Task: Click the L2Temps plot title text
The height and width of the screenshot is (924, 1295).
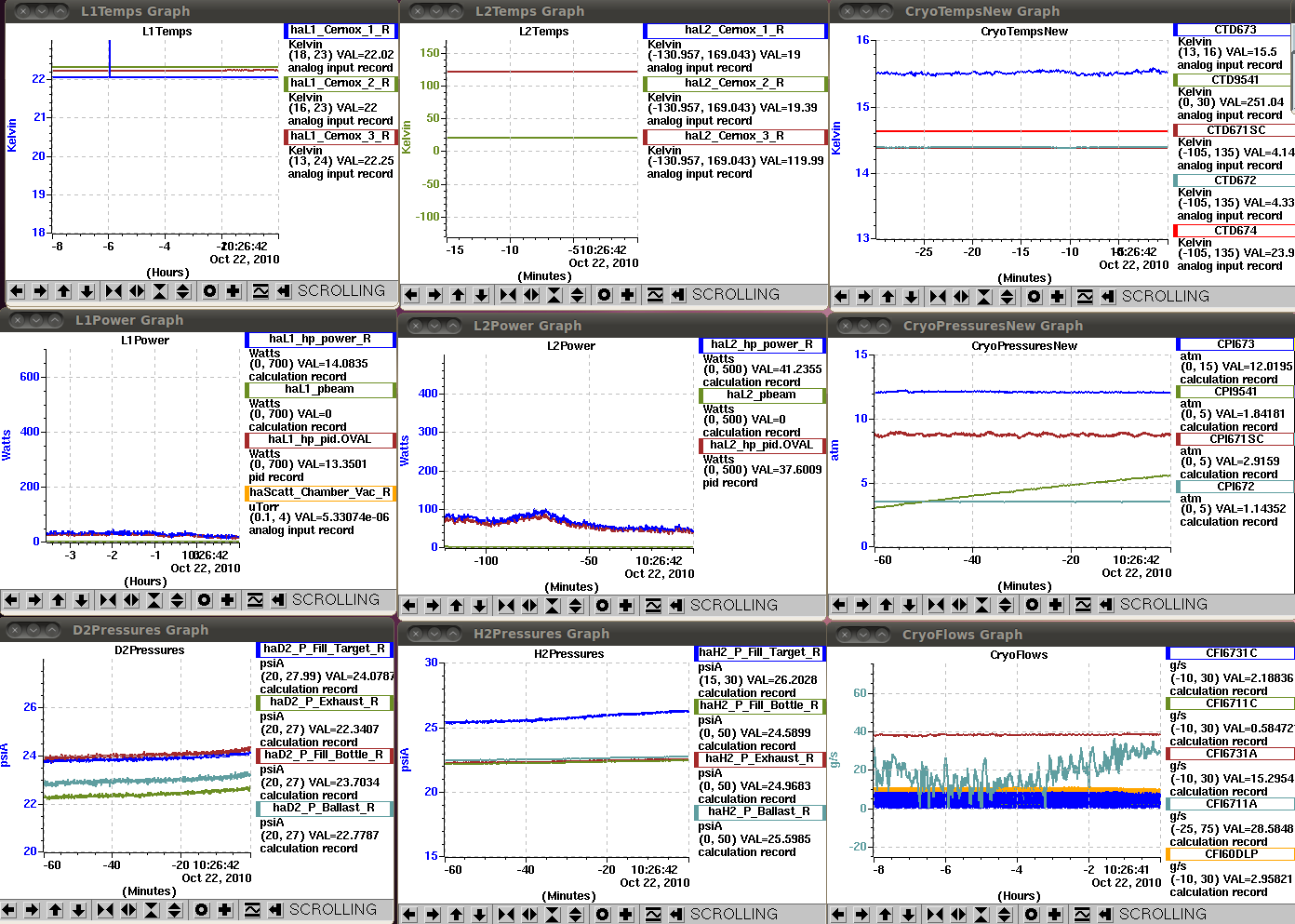Action: point(544,32)
